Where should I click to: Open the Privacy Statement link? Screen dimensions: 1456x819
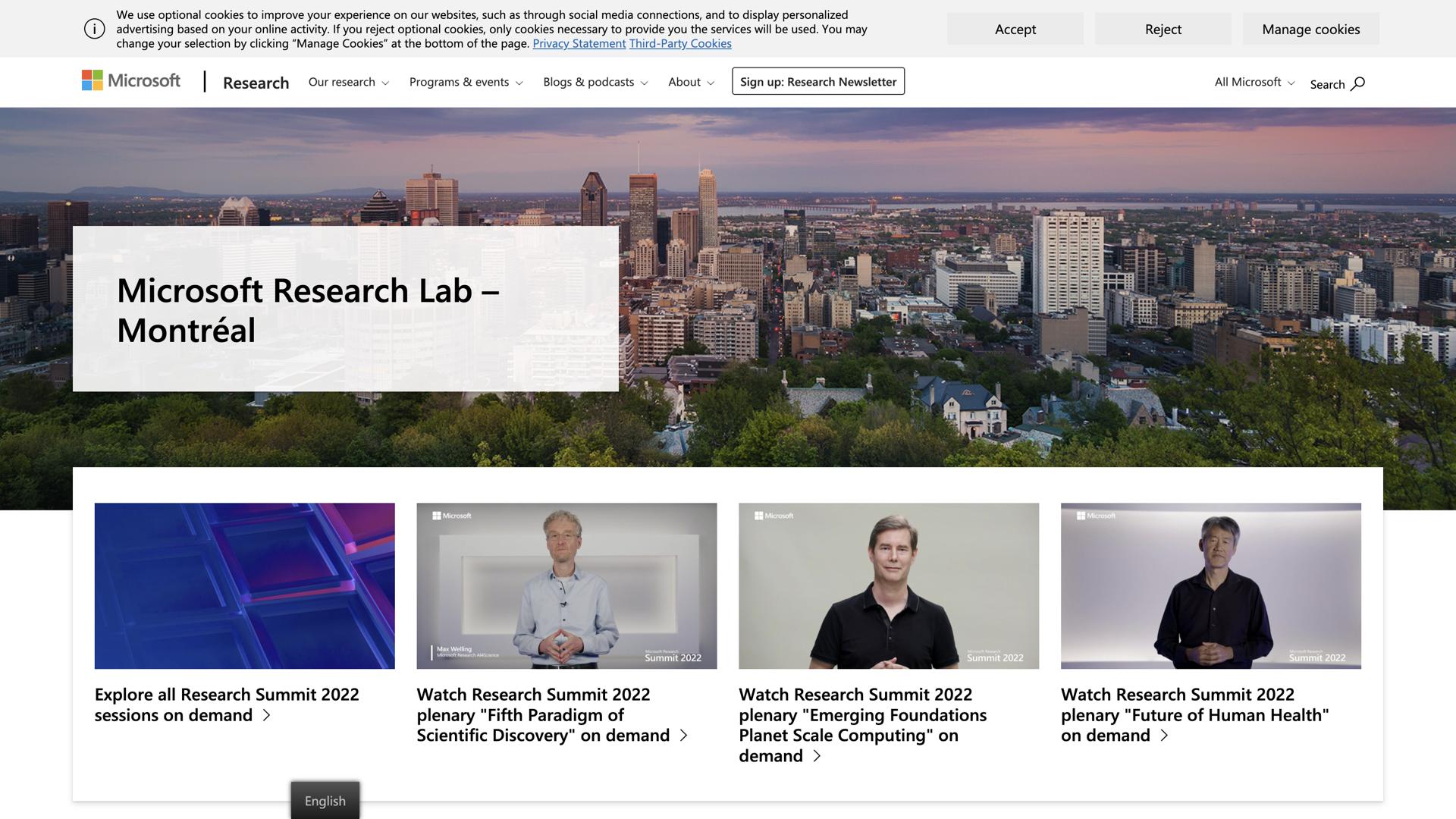[x=579, y=43]
